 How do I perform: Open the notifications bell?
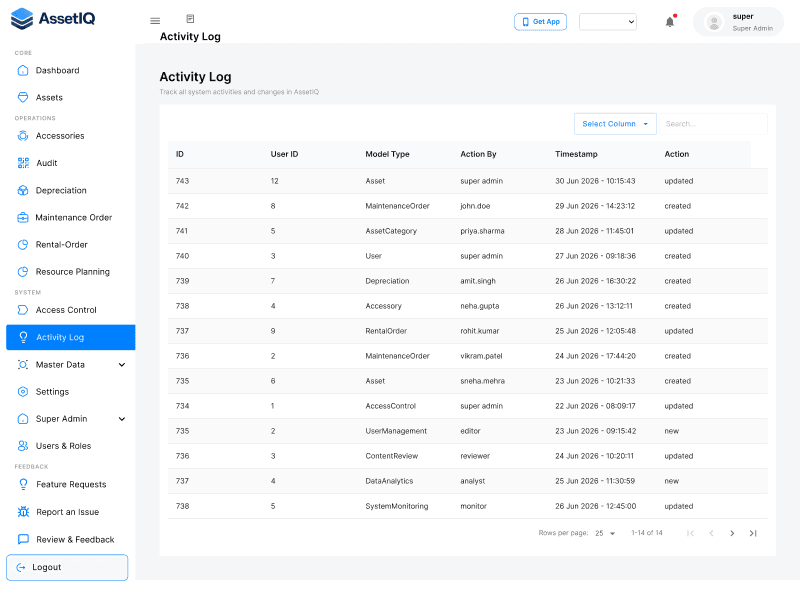point(670,22)
